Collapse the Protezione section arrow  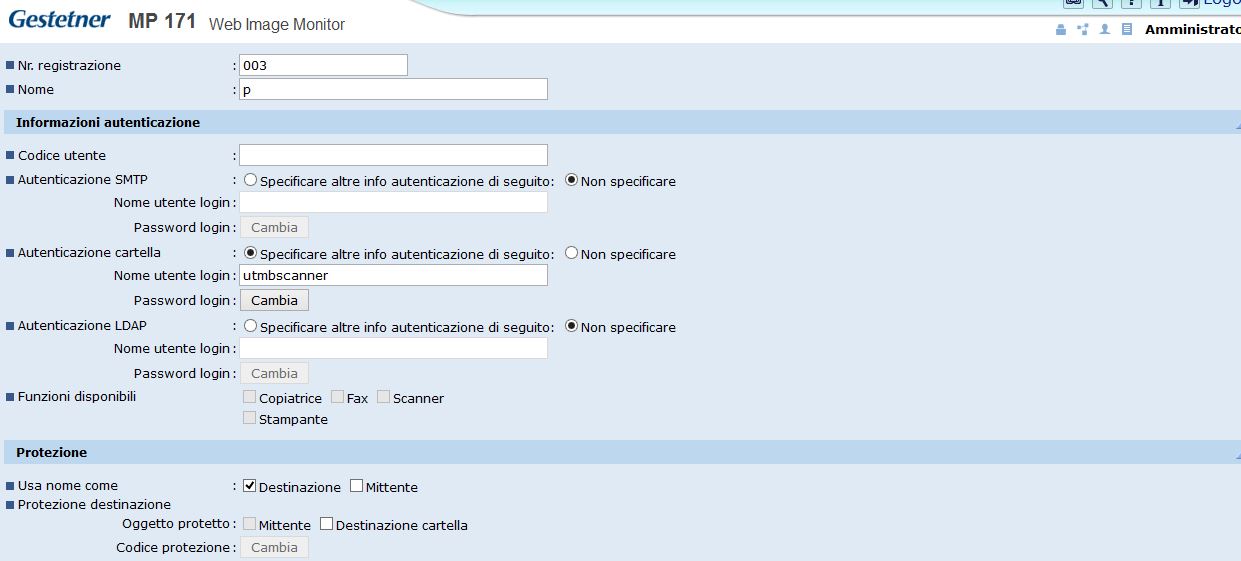click(1238, 457)
